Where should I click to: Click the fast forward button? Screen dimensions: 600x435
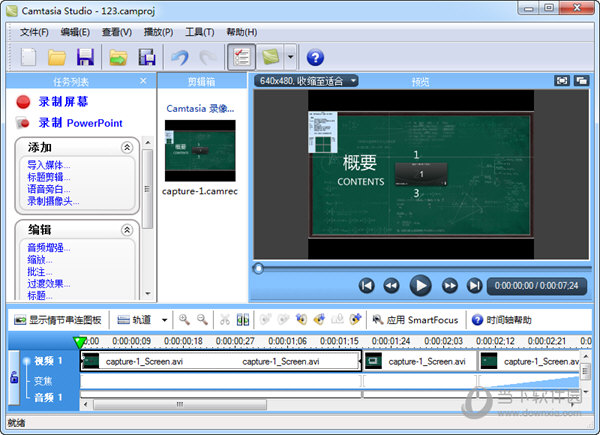450,286
